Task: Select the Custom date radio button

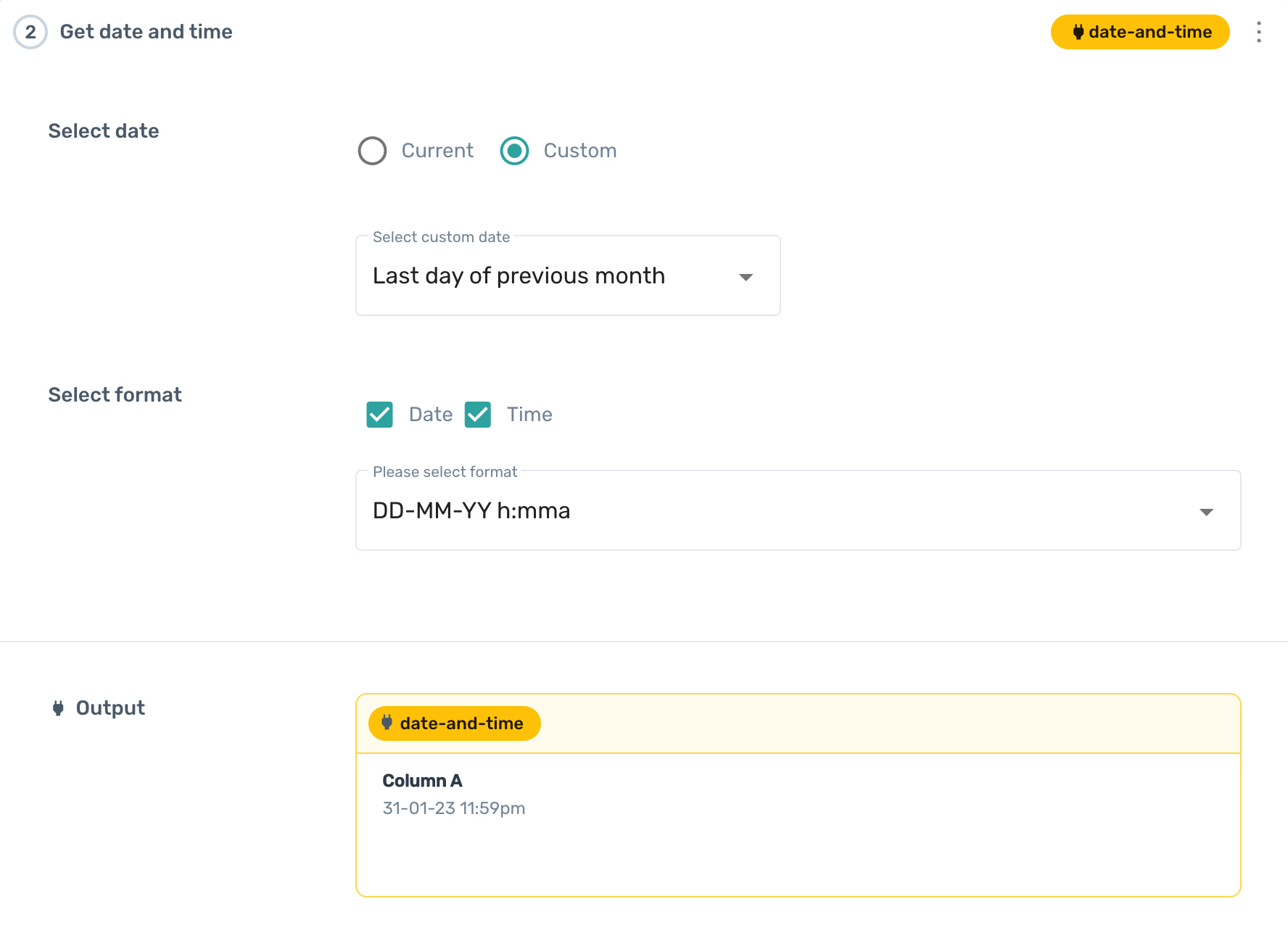Action: tap(515, 151)
